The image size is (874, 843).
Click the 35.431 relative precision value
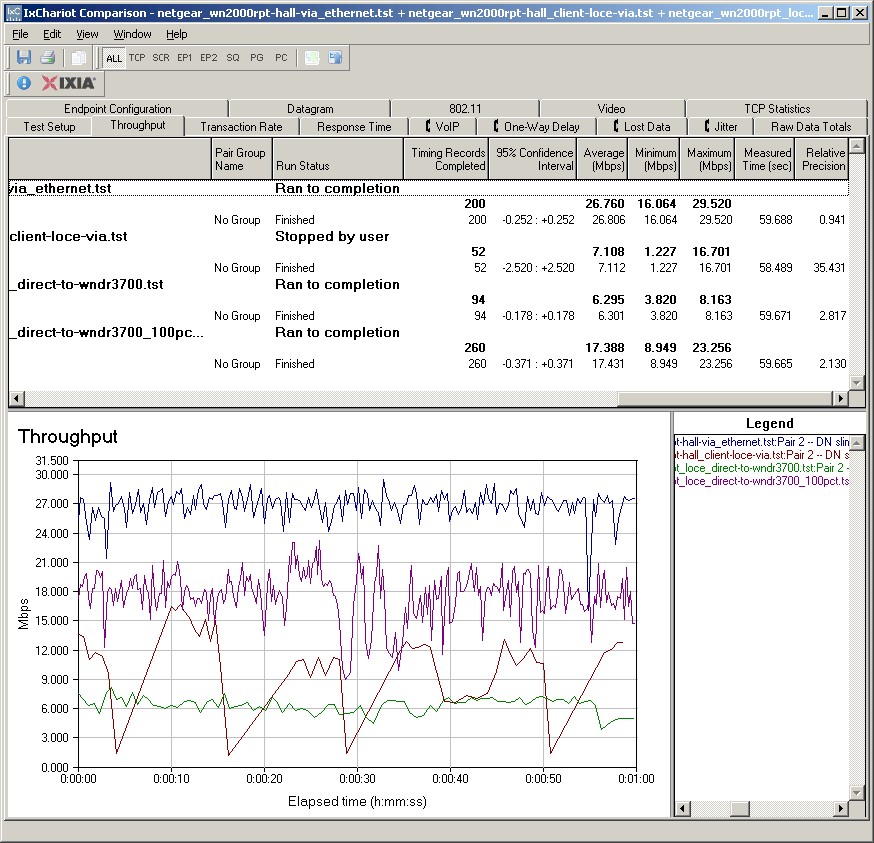point(829,268)
